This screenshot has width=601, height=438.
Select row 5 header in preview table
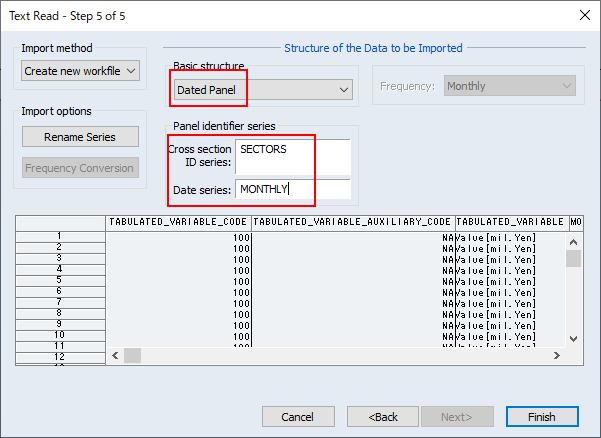[60, 280]
